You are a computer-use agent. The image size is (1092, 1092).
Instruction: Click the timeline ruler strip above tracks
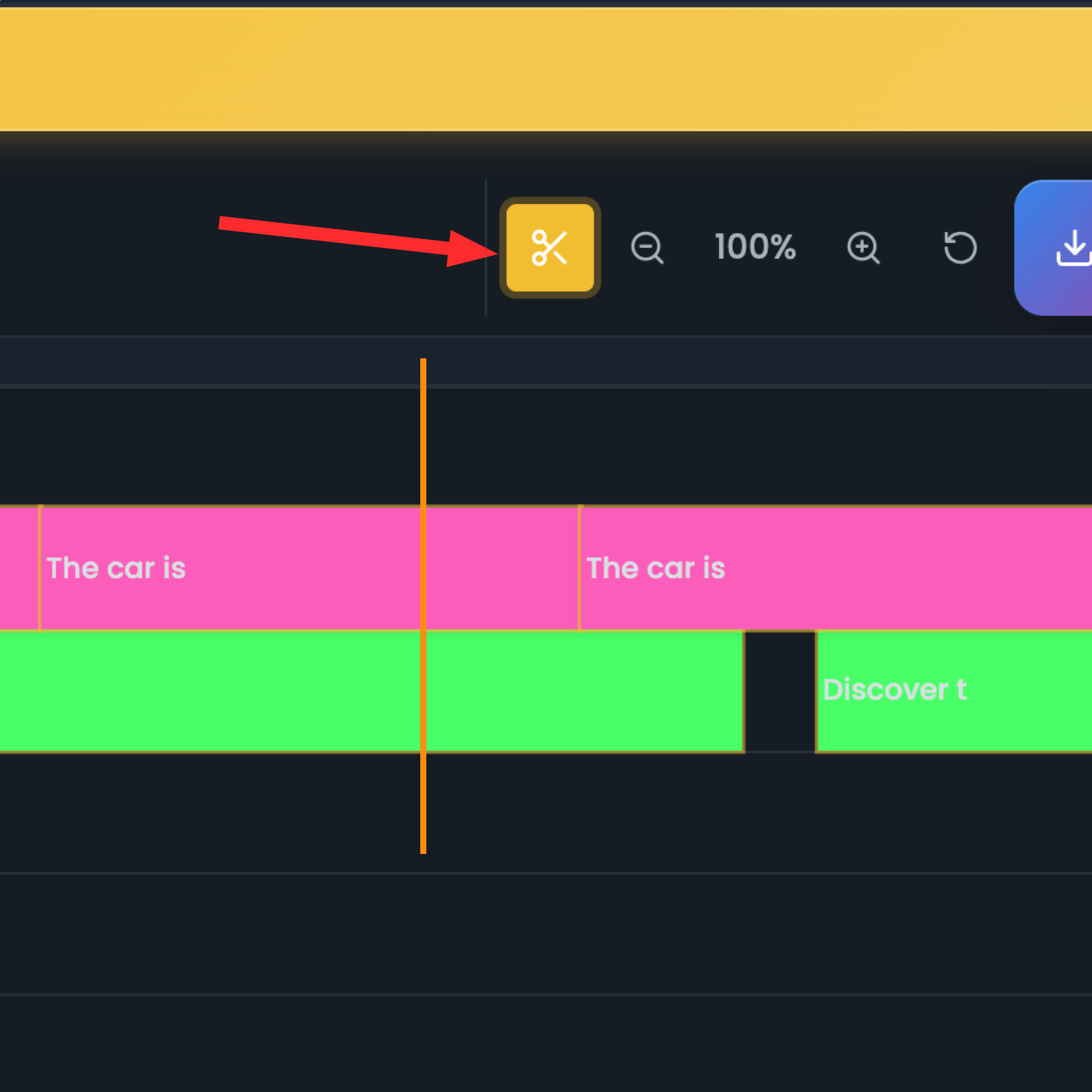coord(729,361)
